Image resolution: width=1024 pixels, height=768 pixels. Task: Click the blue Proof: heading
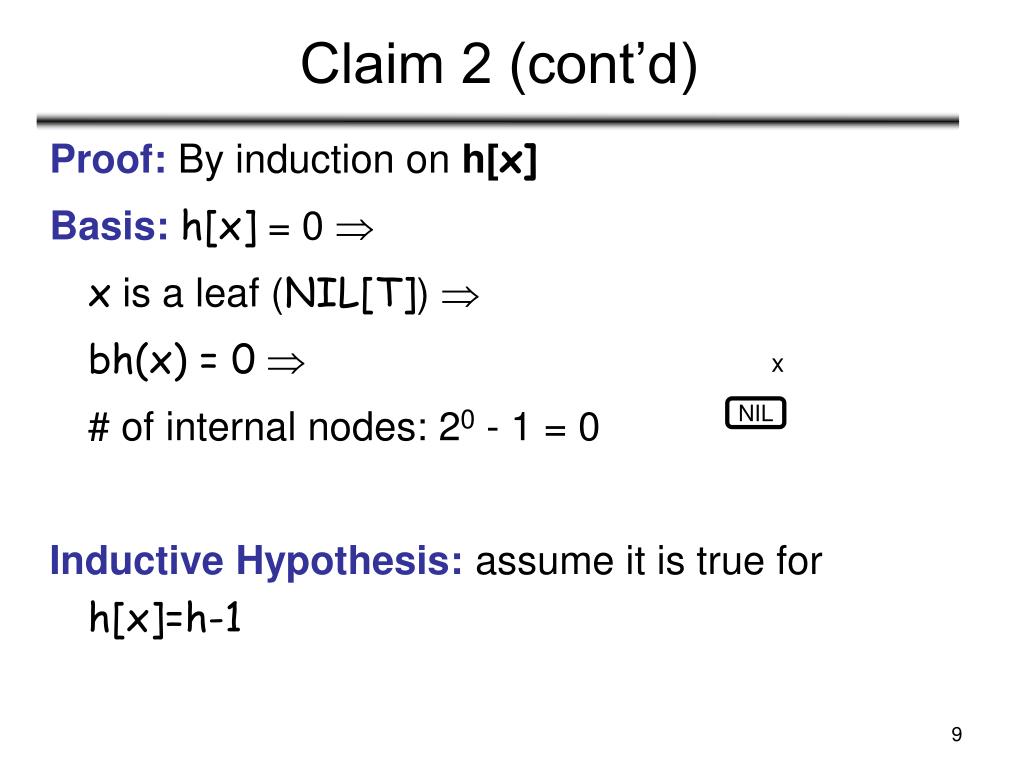click(108, 159)
